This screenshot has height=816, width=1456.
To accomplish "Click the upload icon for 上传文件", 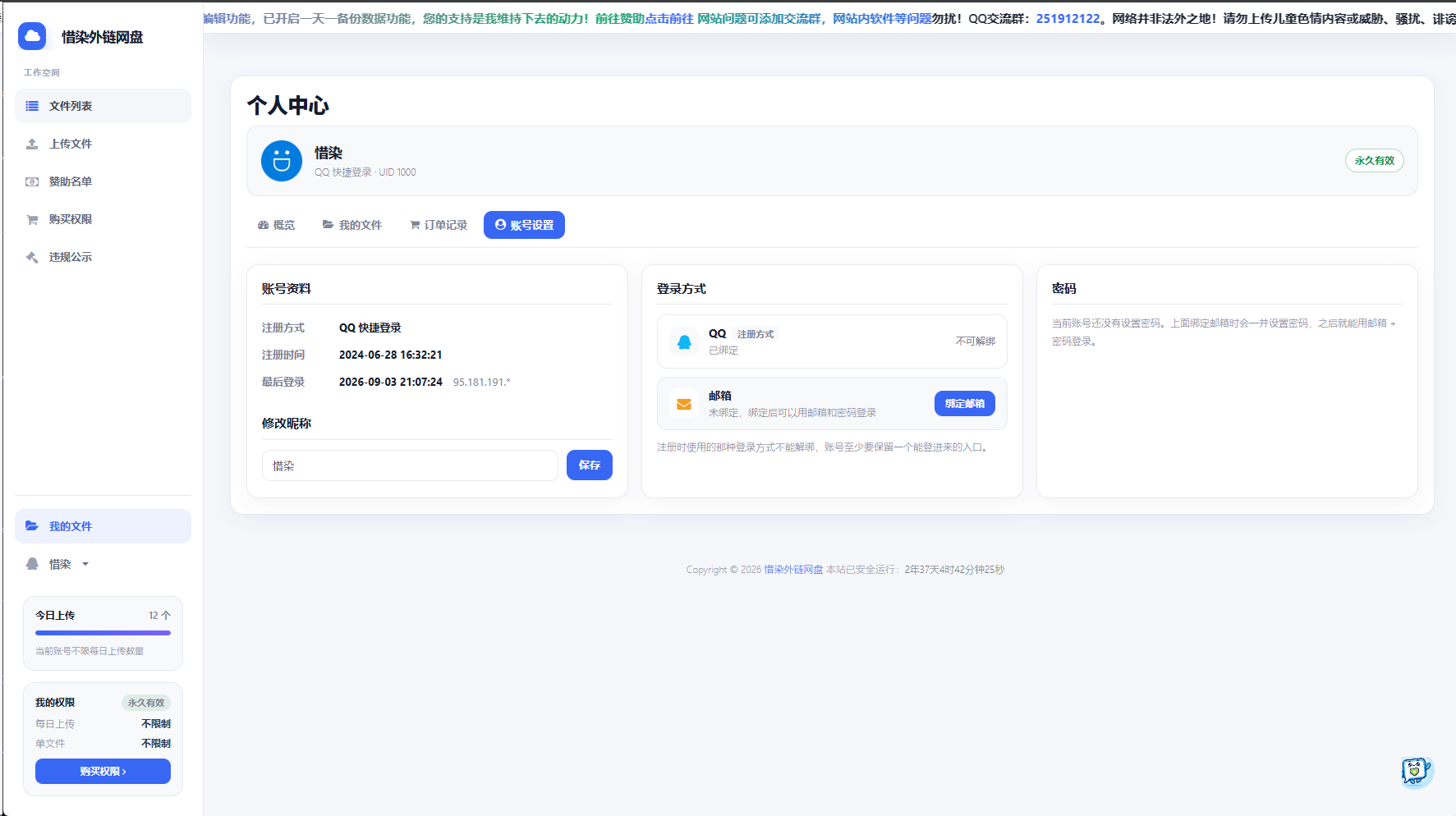I will (x=32, y=144).
